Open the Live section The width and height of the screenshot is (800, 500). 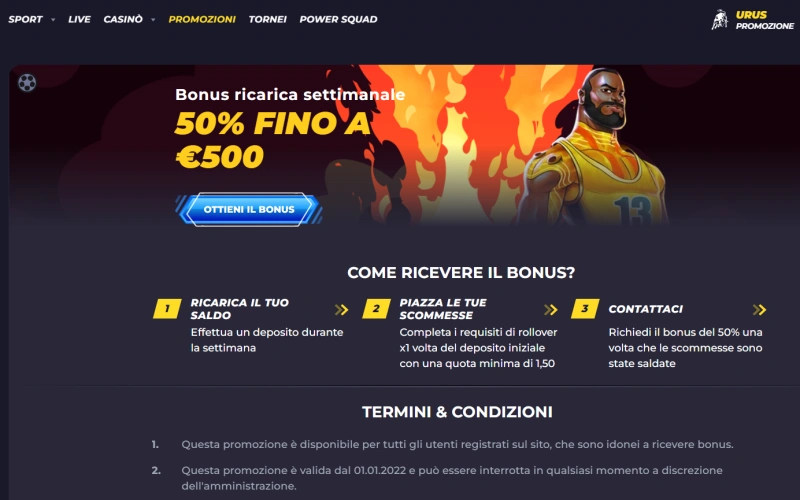click(x=79, y=19)
